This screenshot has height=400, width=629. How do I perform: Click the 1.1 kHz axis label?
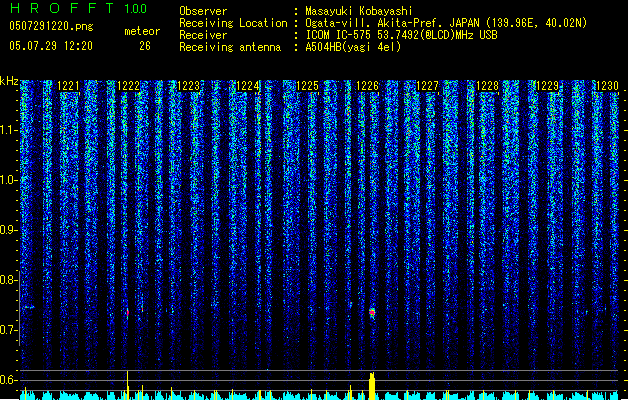pyautogui.click(x=8, y=131)
